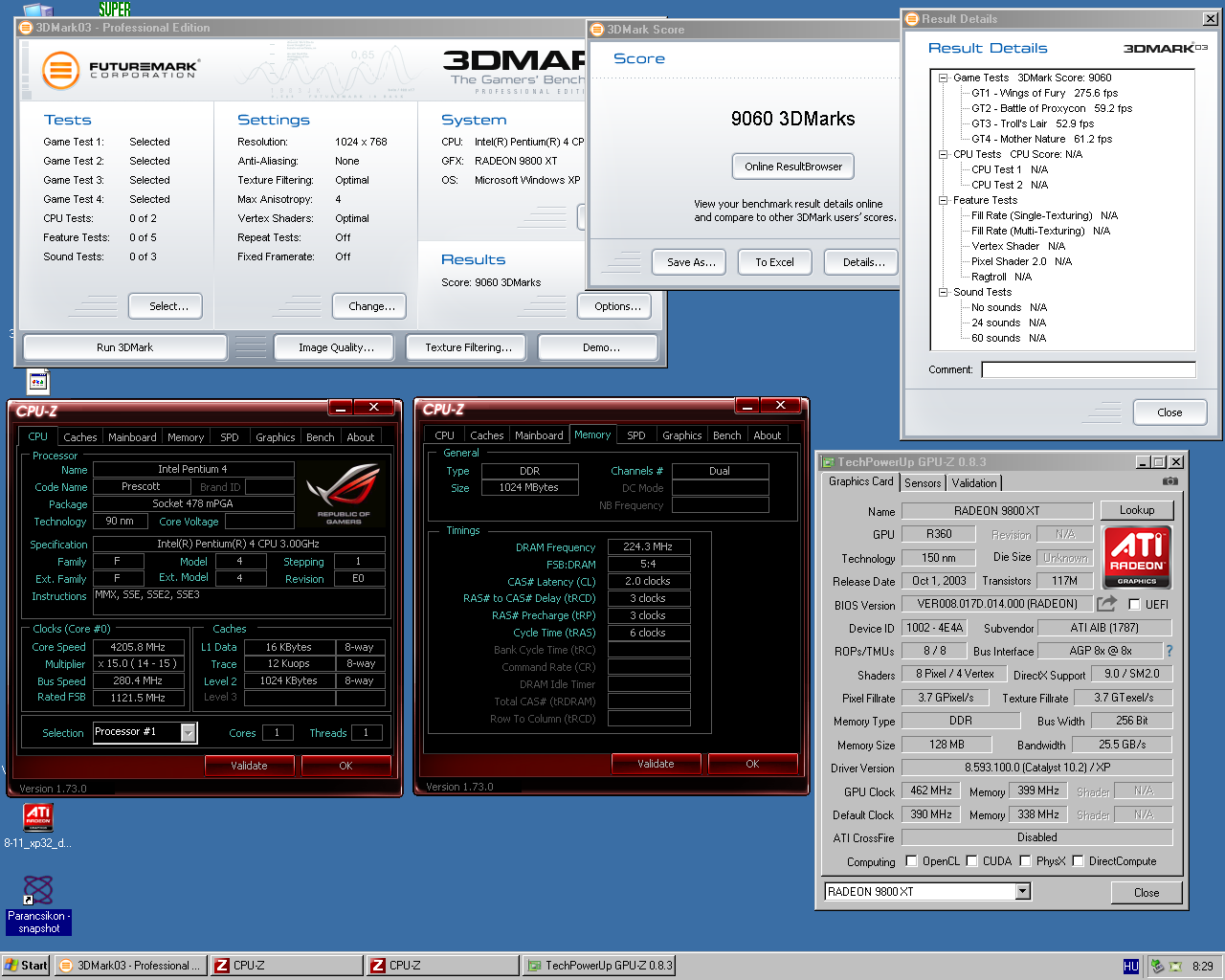Open the Processor #1 selection dropdown

[189, 732]
